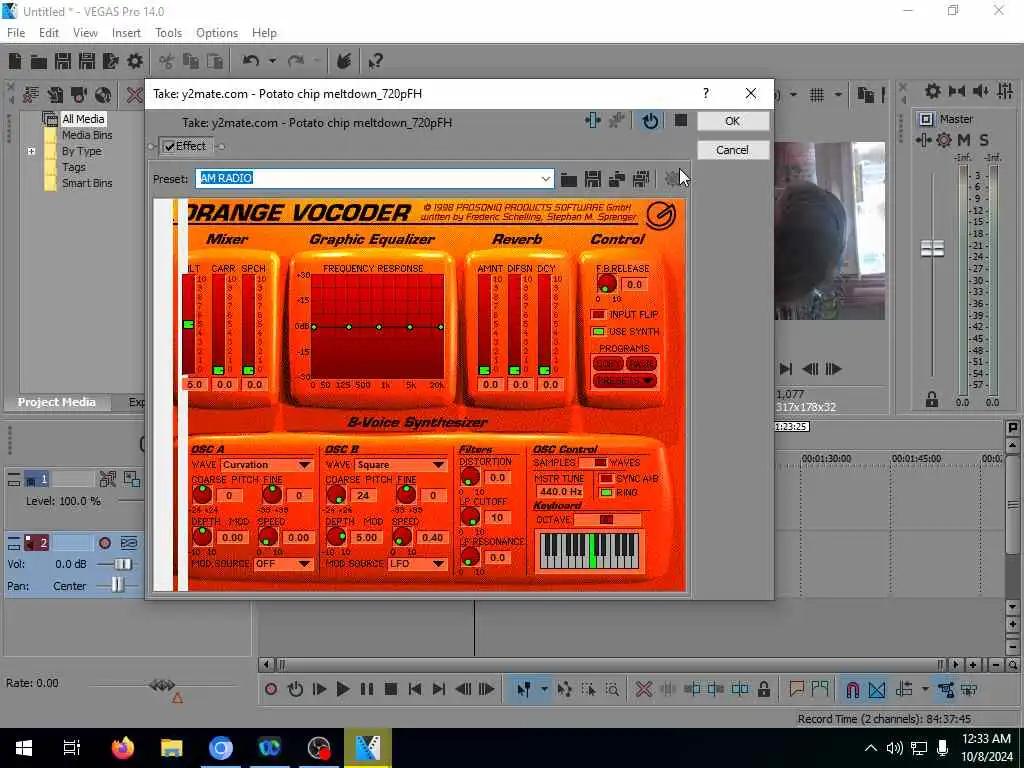Click the Go to Start transport button
This screenshot has width=1024, height=768.
point(414,689)
